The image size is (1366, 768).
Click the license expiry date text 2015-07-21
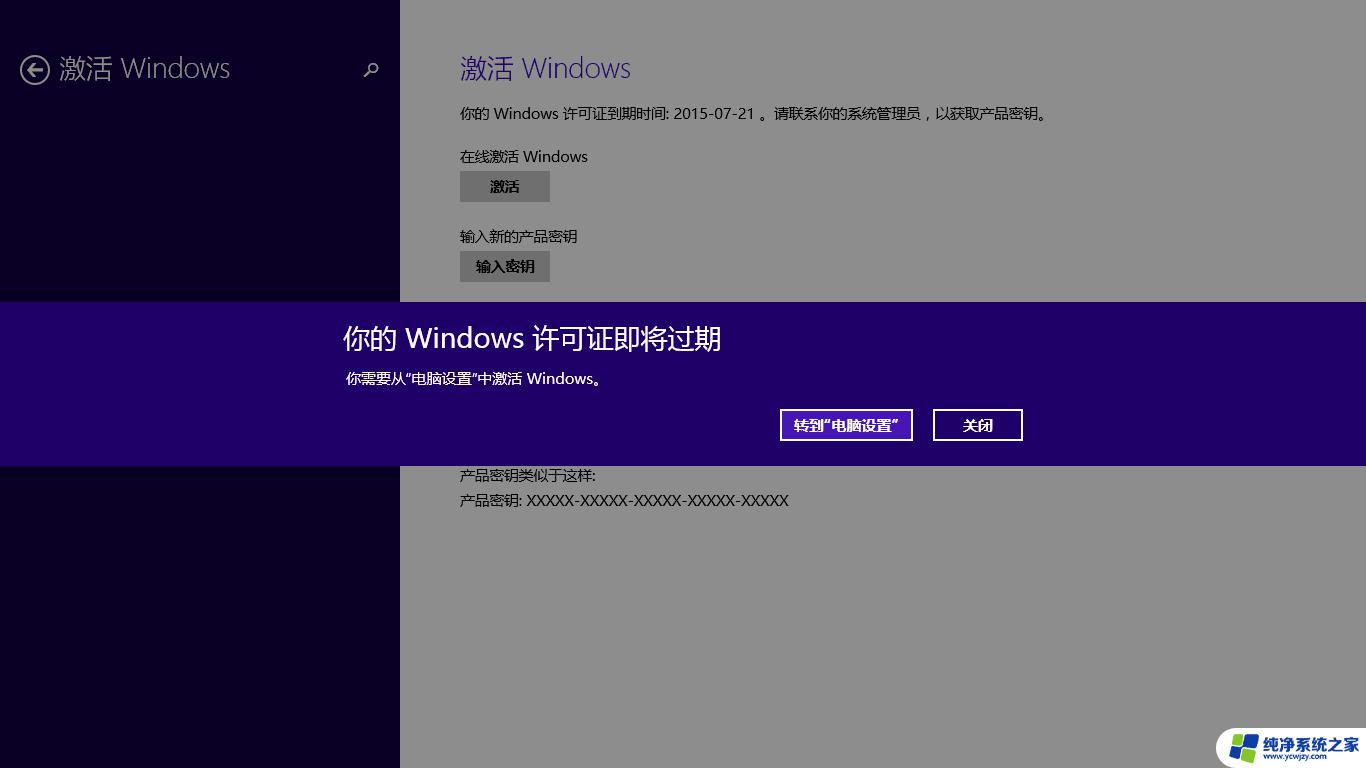click(x=714, y=114)
